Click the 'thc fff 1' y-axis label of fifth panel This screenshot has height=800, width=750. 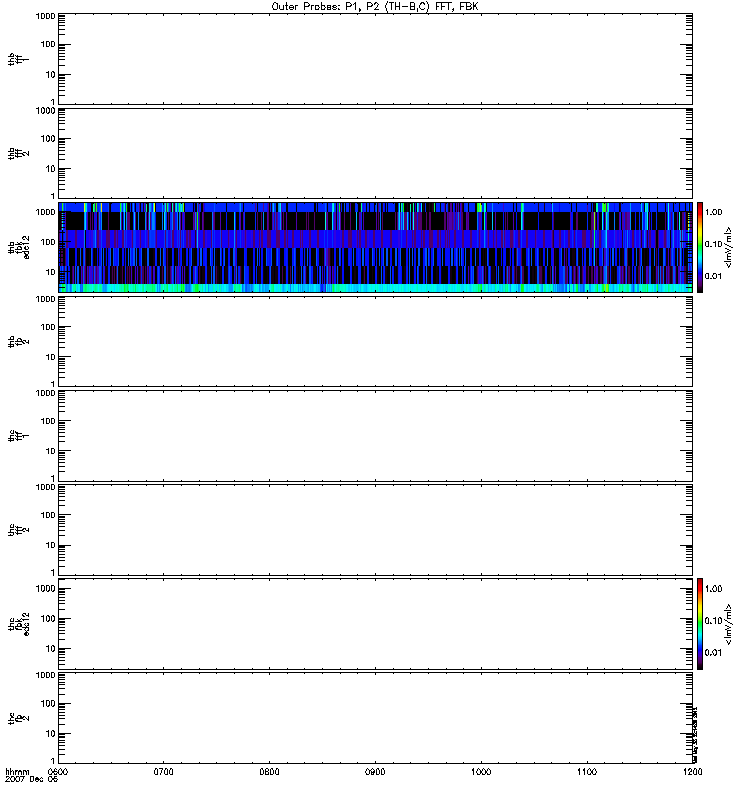(x=18, y=436)
